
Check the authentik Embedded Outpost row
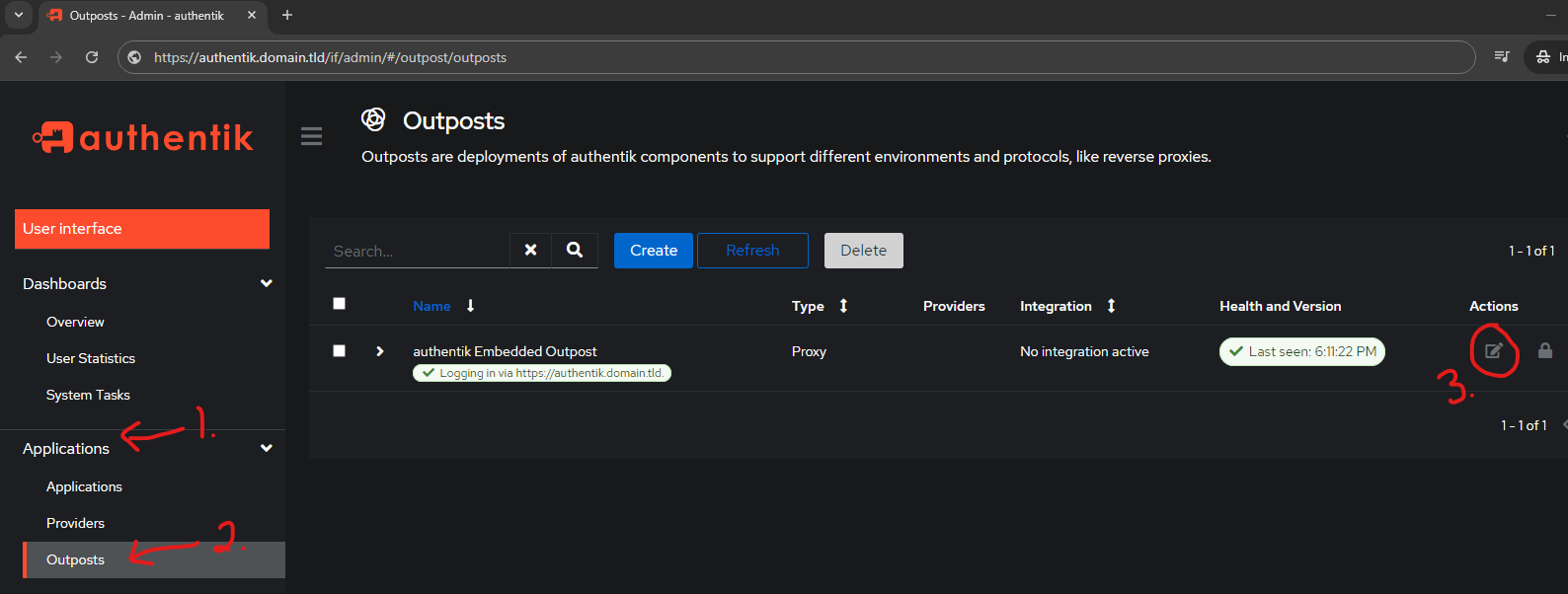(339, 350)
